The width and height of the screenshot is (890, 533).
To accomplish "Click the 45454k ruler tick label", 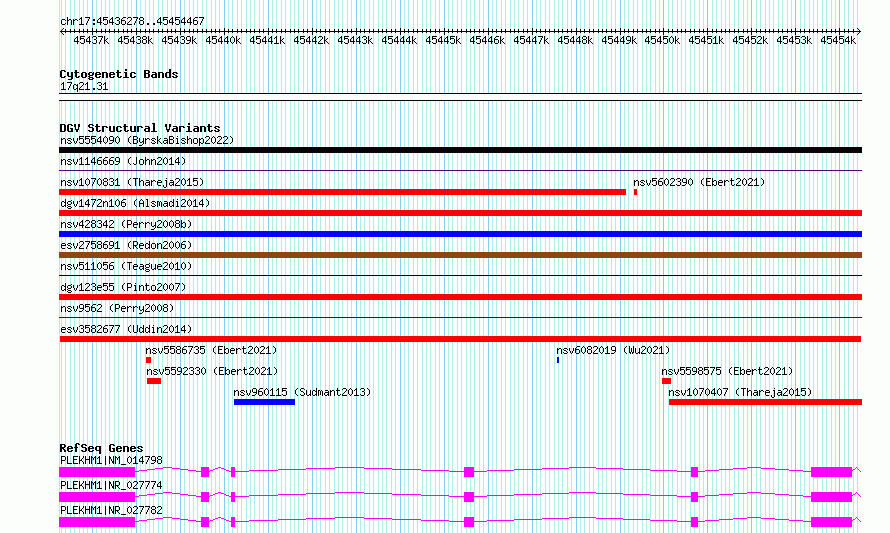I will [838, 40].
